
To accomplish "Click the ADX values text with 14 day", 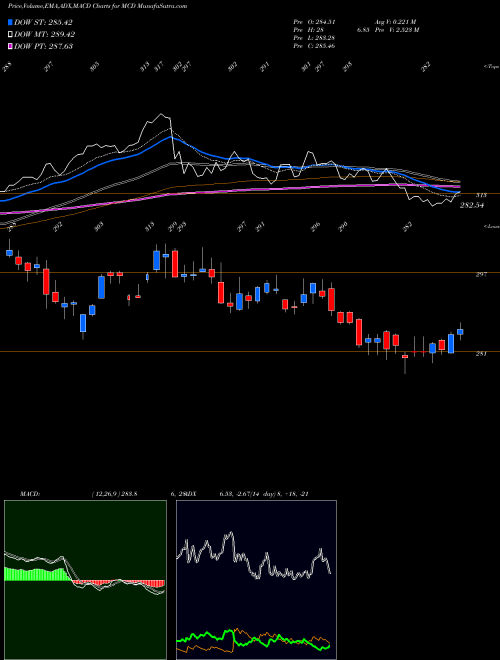I will click(x=264, y=494).
